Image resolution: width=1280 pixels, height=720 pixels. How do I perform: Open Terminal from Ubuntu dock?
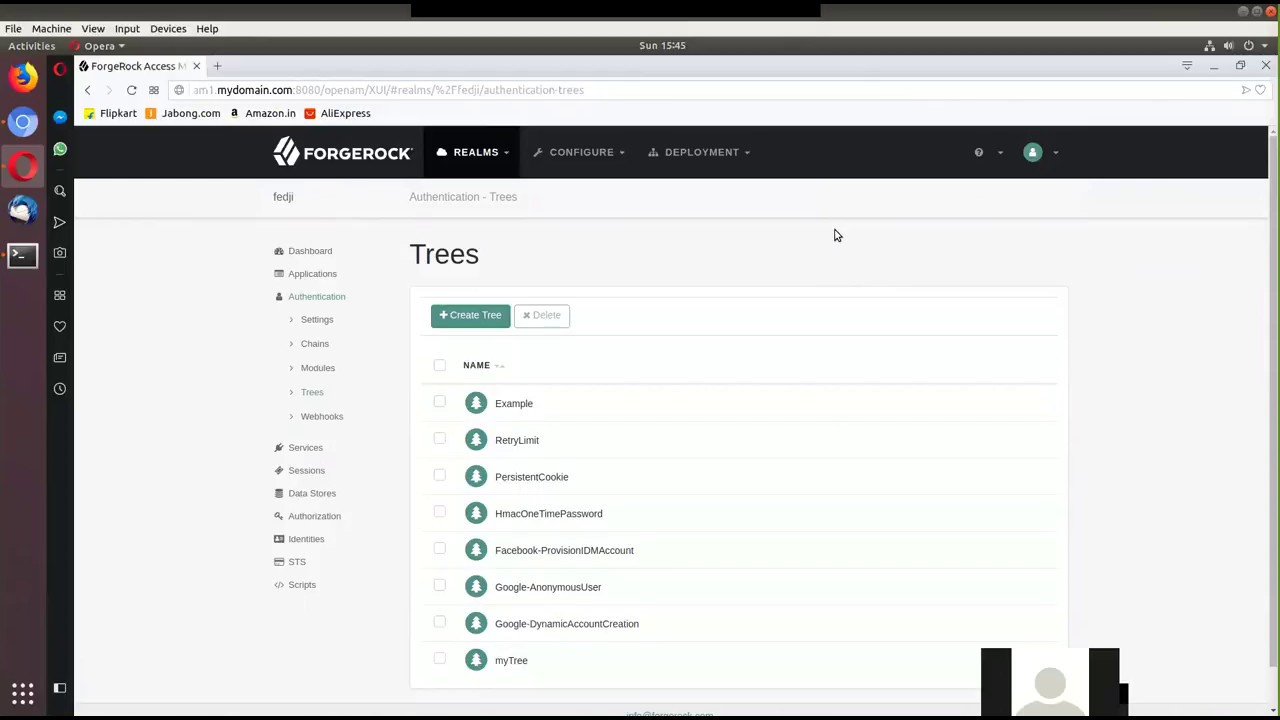click(x=23, y=254)
